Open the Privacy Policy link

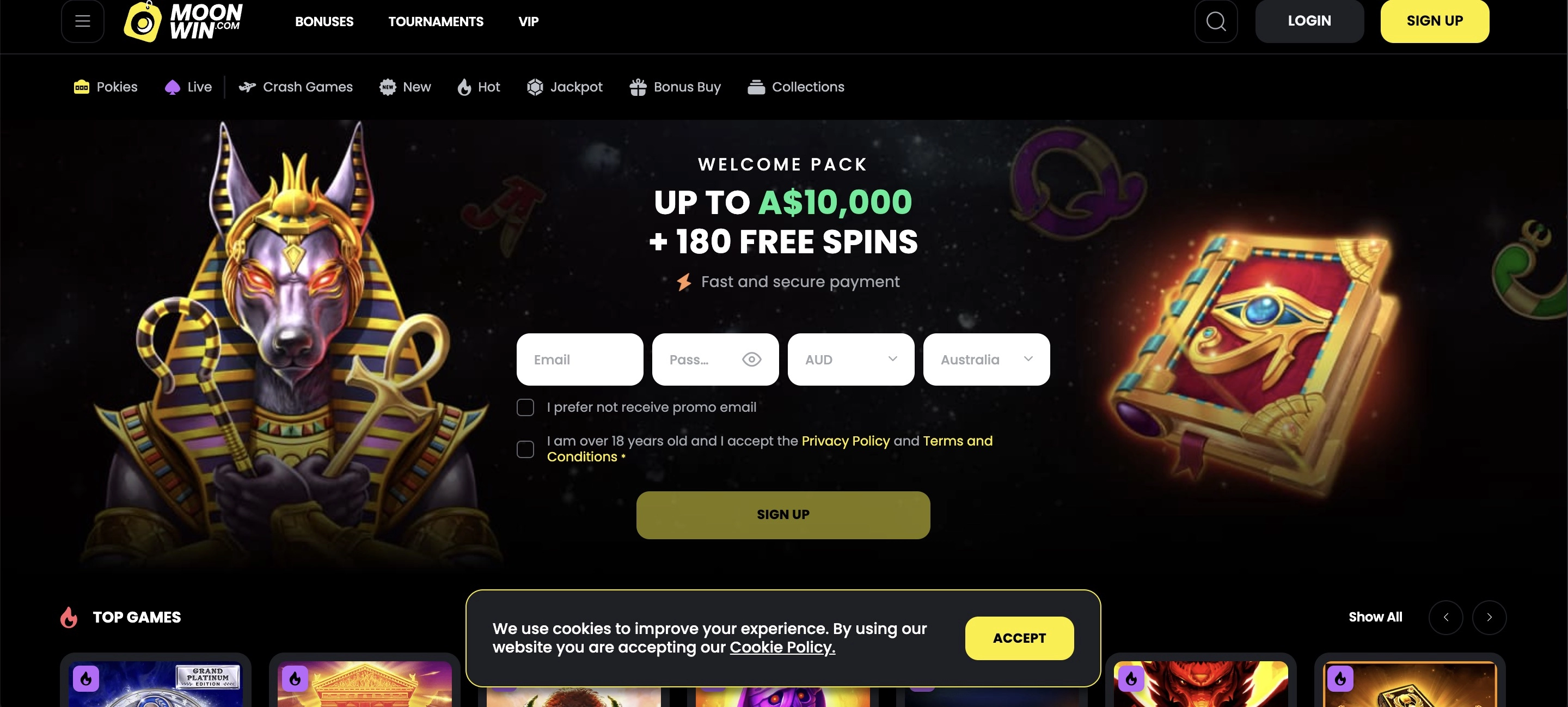click(846, 440)
